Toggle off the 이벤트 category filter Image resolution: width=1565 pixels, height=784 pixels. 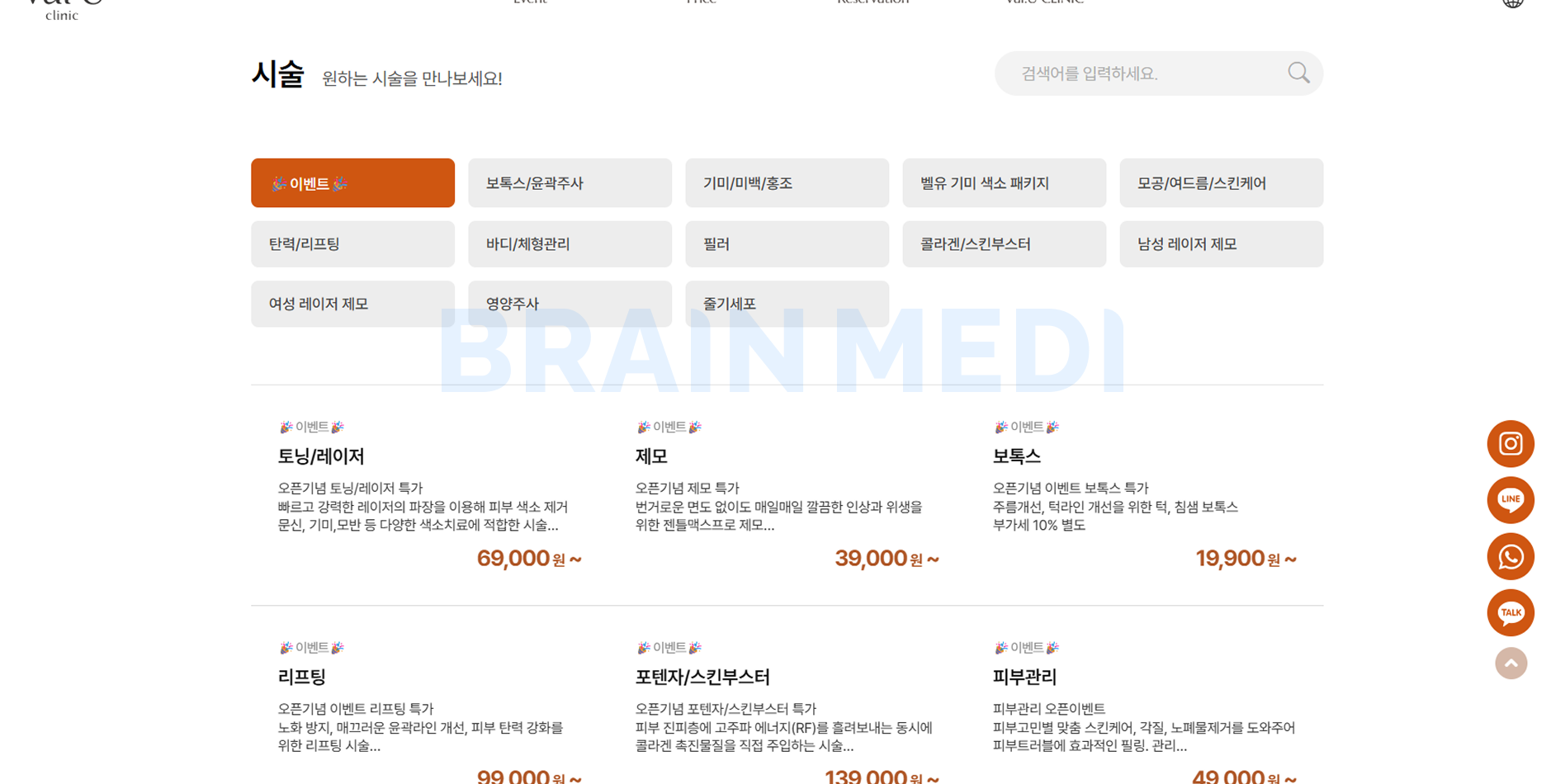(352, 182)
